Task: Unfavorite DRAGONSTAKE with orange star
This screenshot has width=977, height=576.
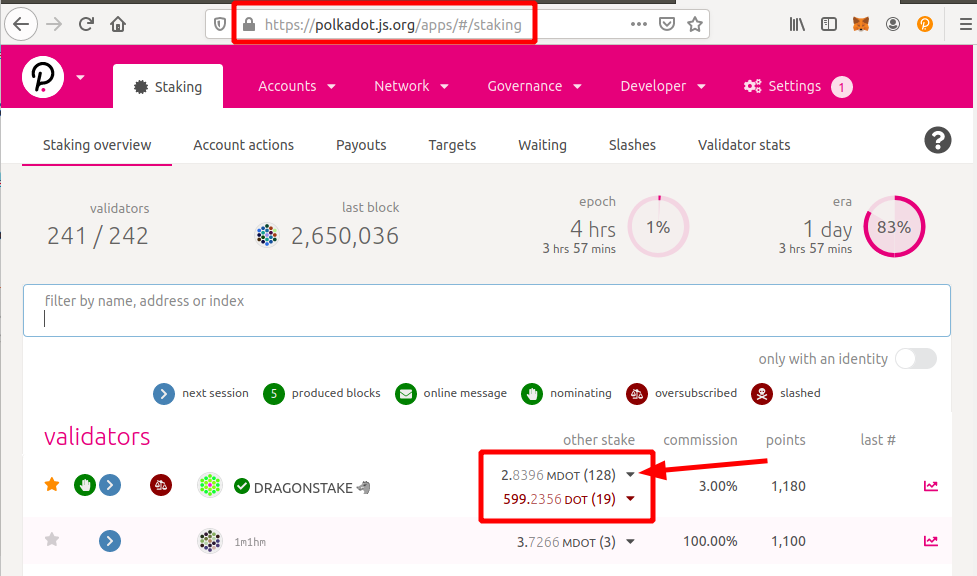Action: point(52,484)
